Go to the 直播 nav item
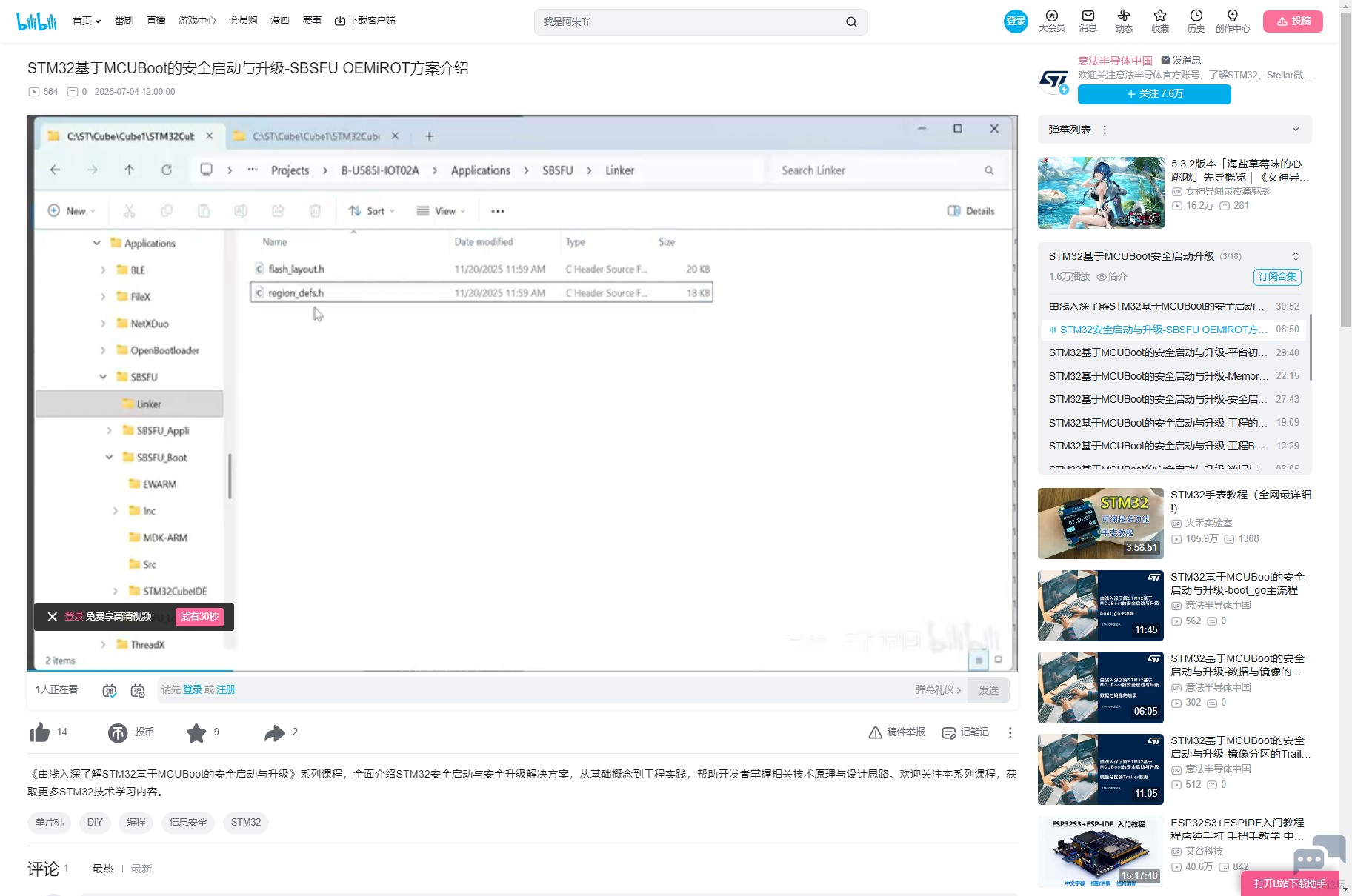The image size is (1352, 896). (156, 21)
